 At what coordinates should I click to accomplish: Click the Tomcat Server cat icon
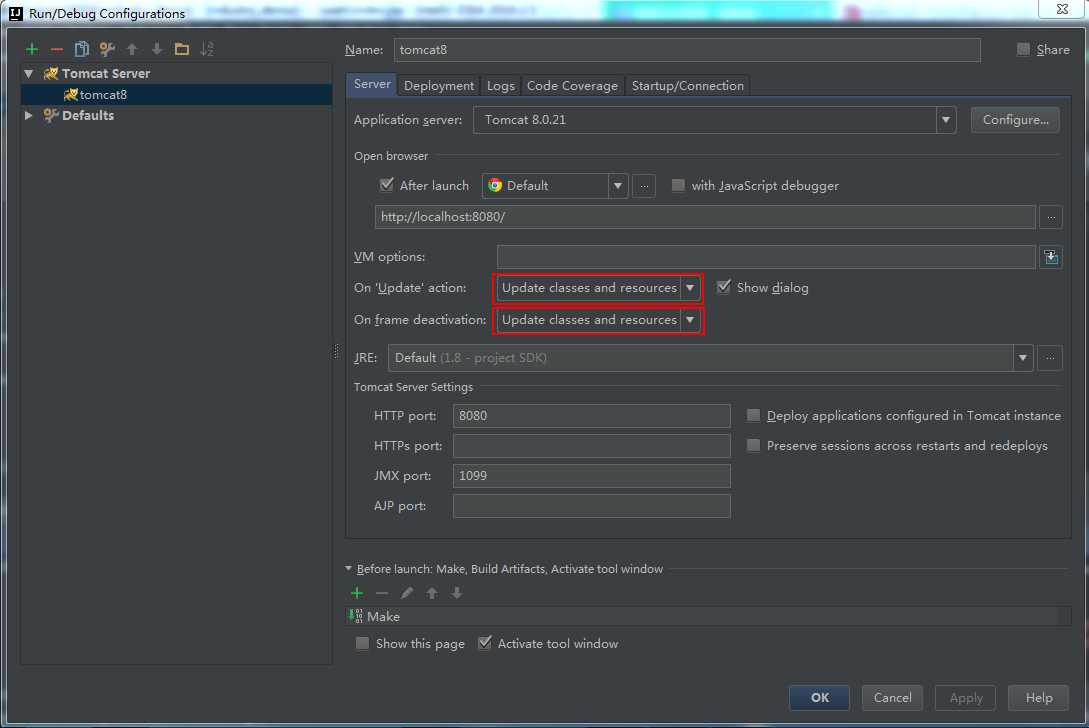pyautogui.click(x=51, y=74)
